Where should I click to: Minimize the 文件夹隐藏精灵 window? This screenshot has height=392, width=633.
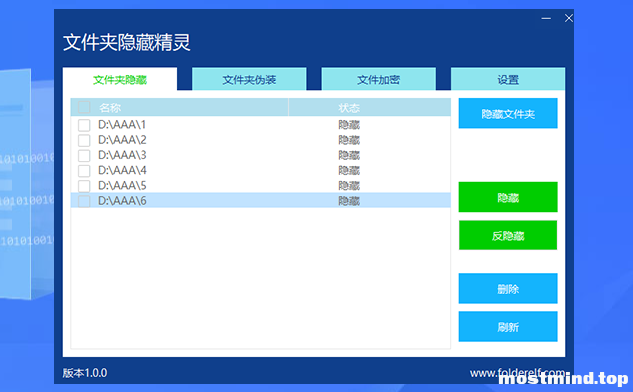tap(546, 18)
